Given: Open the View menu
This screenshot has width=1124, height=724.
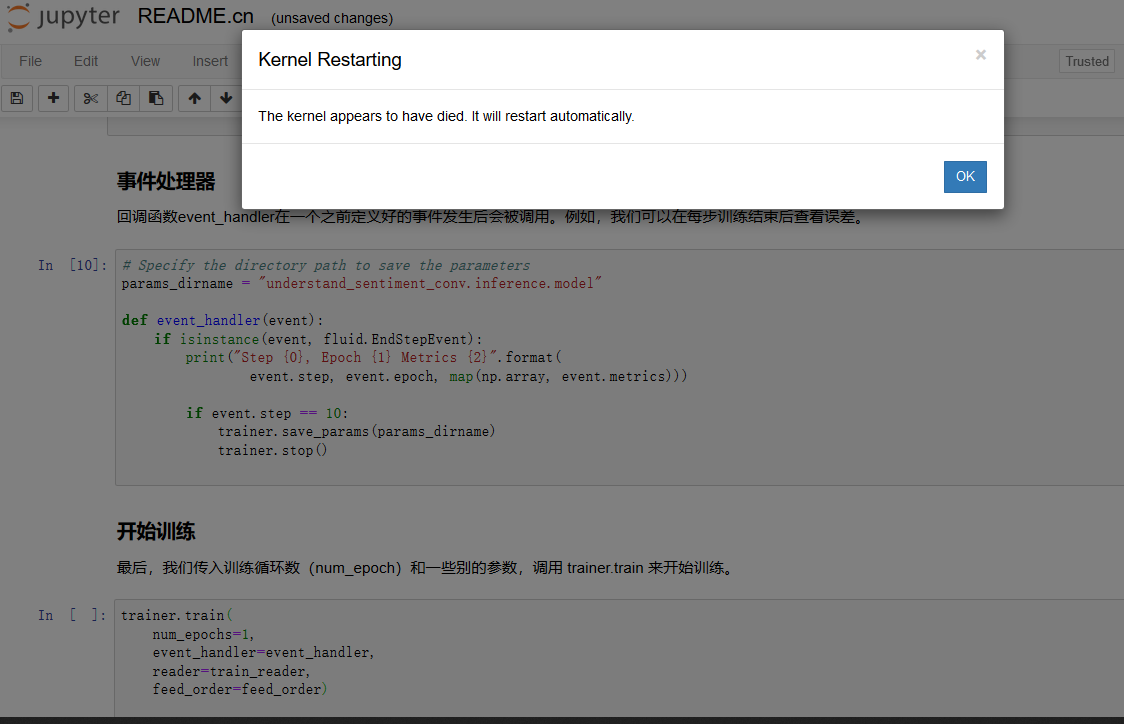Looking at the screenshot, I should pos(145,61).
